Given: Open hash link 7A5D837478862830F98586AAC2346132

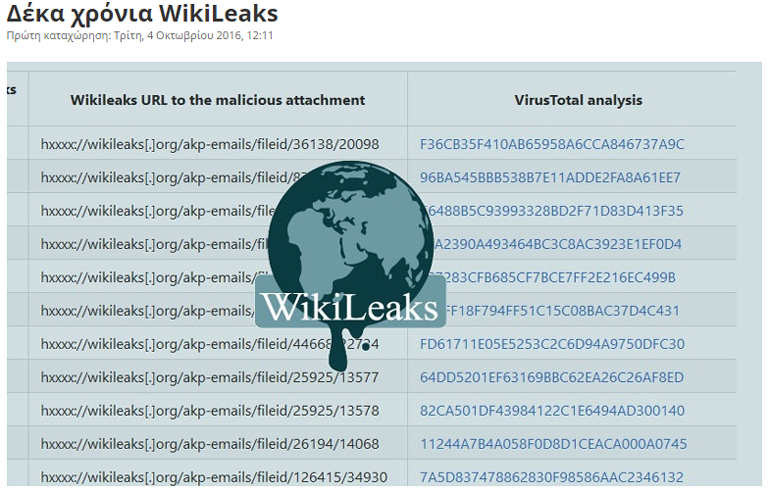Looking at the screenshot, I should tap(552, 477).
